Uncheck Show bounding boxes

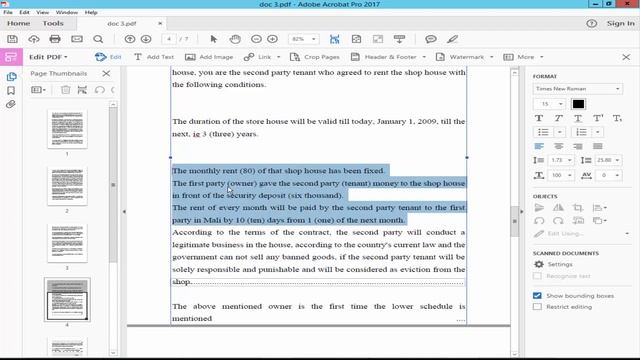(x=537, y=296)
